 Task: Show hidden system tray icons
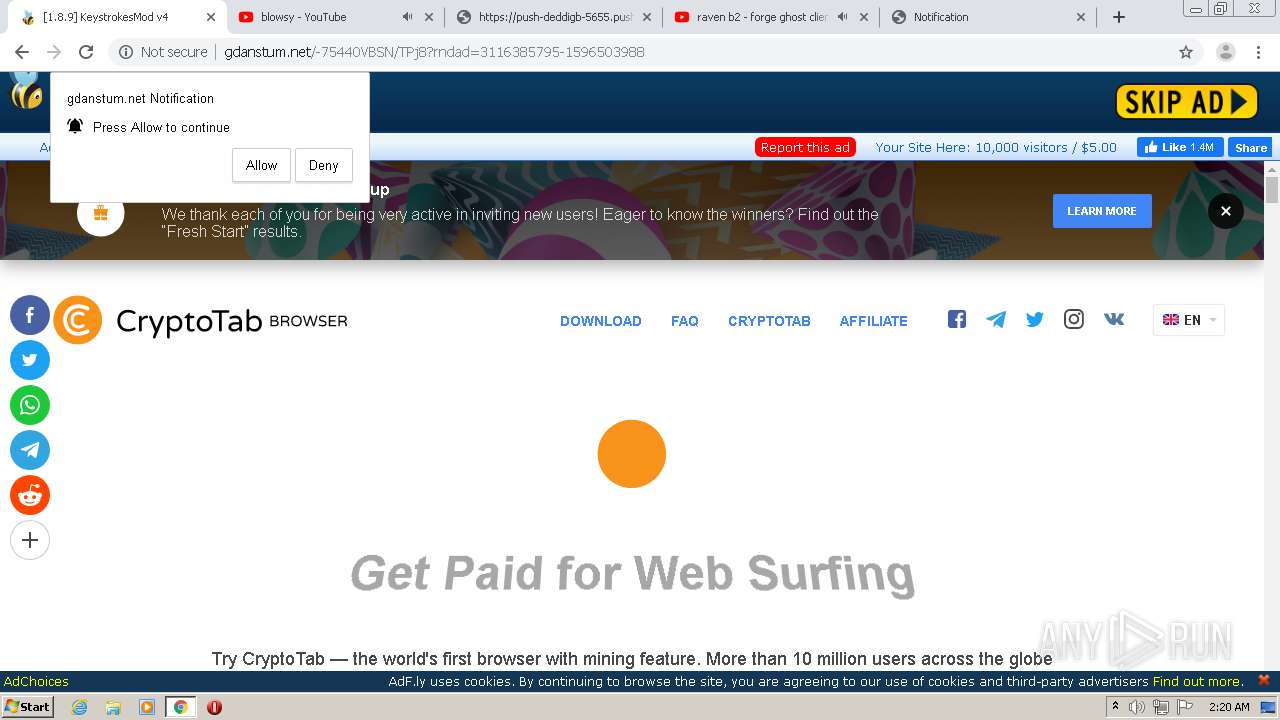(x=1115, y=707)
